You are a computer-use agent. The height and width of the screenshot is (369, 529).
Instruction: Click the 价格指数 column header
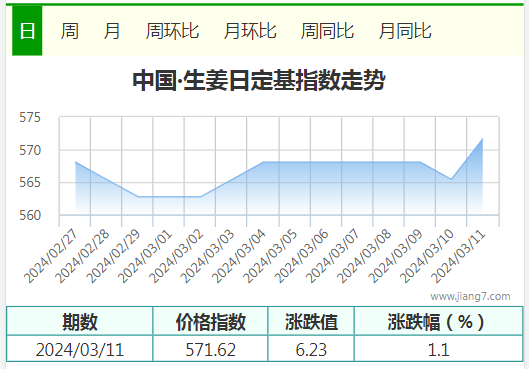click(x=211, y=321)
